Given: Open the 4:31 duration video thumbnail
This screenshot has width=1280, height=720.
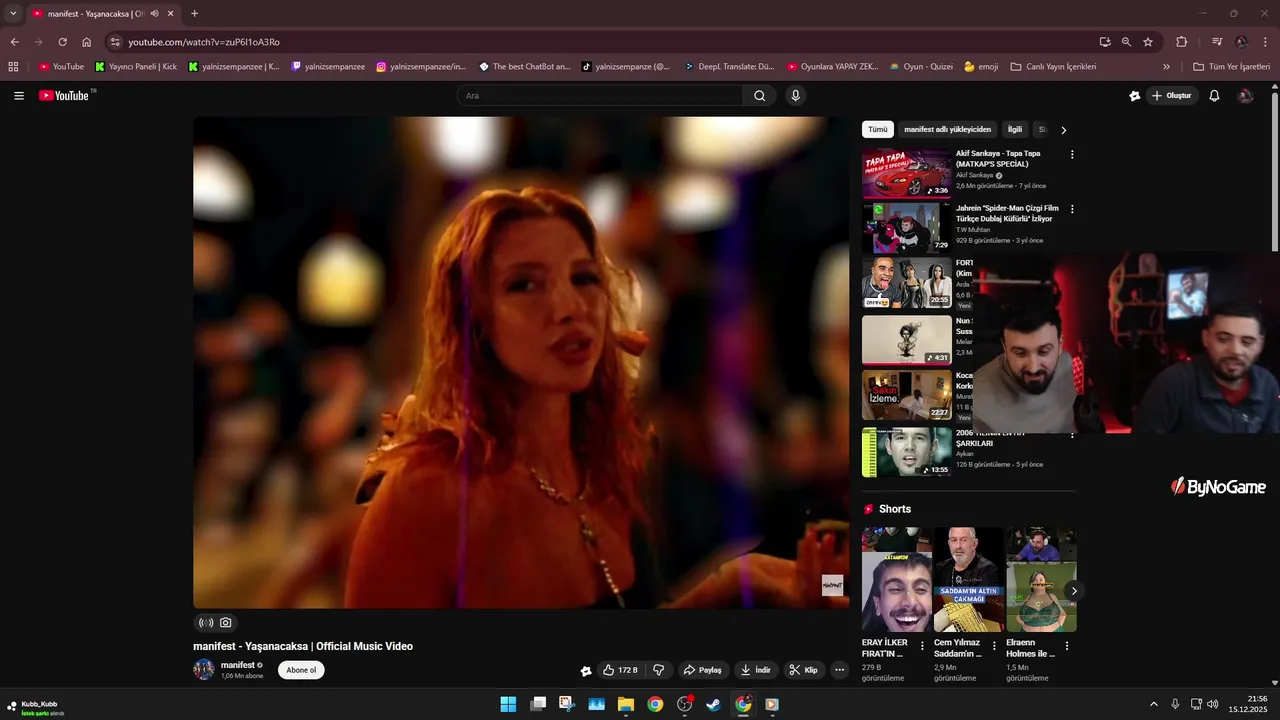Looking at the screenshot, I should pyautogui.click(x=907, y=340).
